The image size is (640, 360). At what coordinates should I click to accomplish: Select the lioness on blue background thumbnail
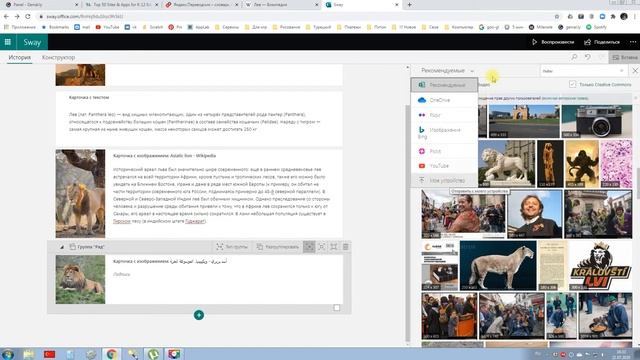(x=498, y=265)
